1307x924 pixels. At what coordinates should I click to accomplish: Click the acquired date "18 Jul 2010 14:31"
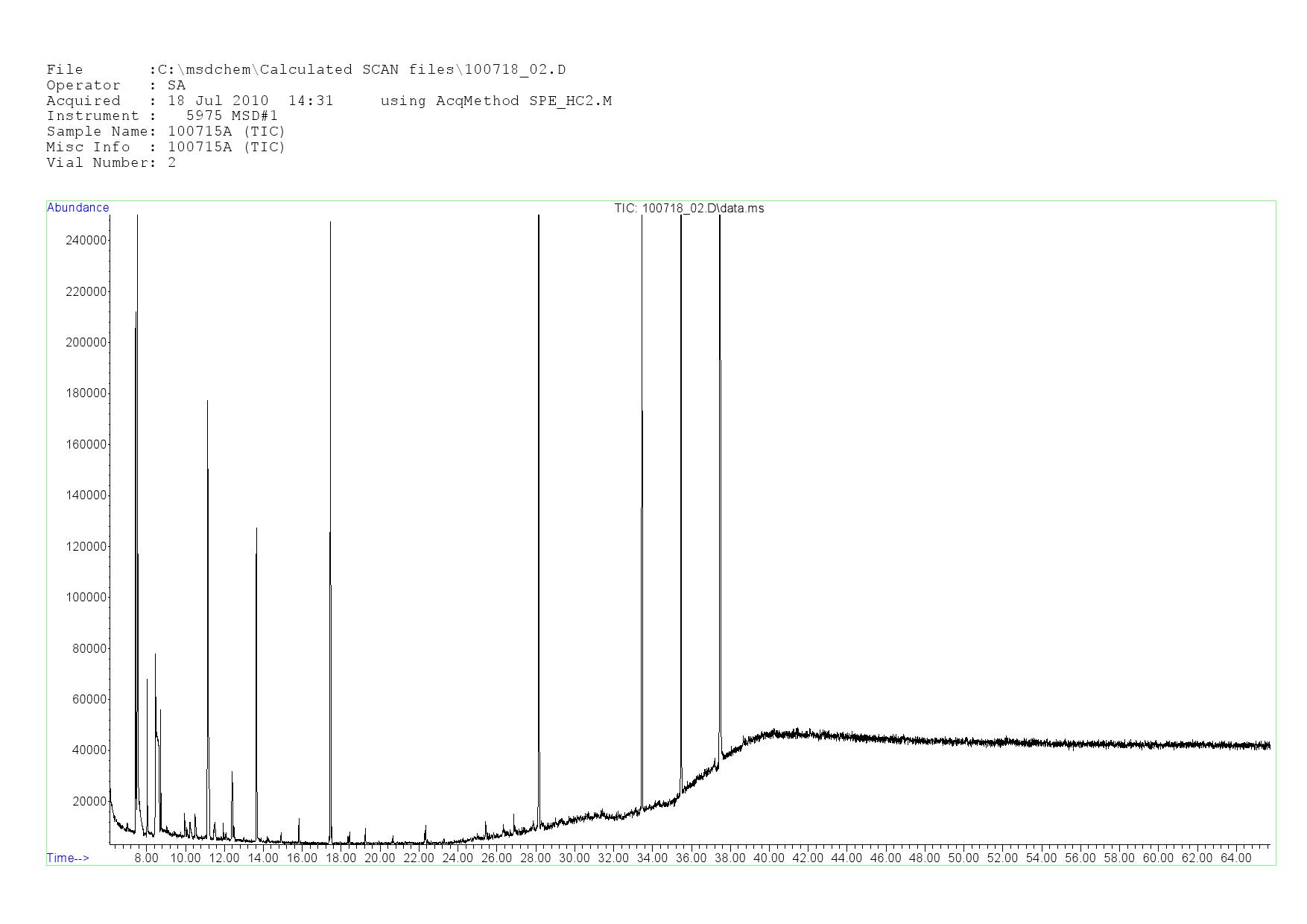(250, 101)
